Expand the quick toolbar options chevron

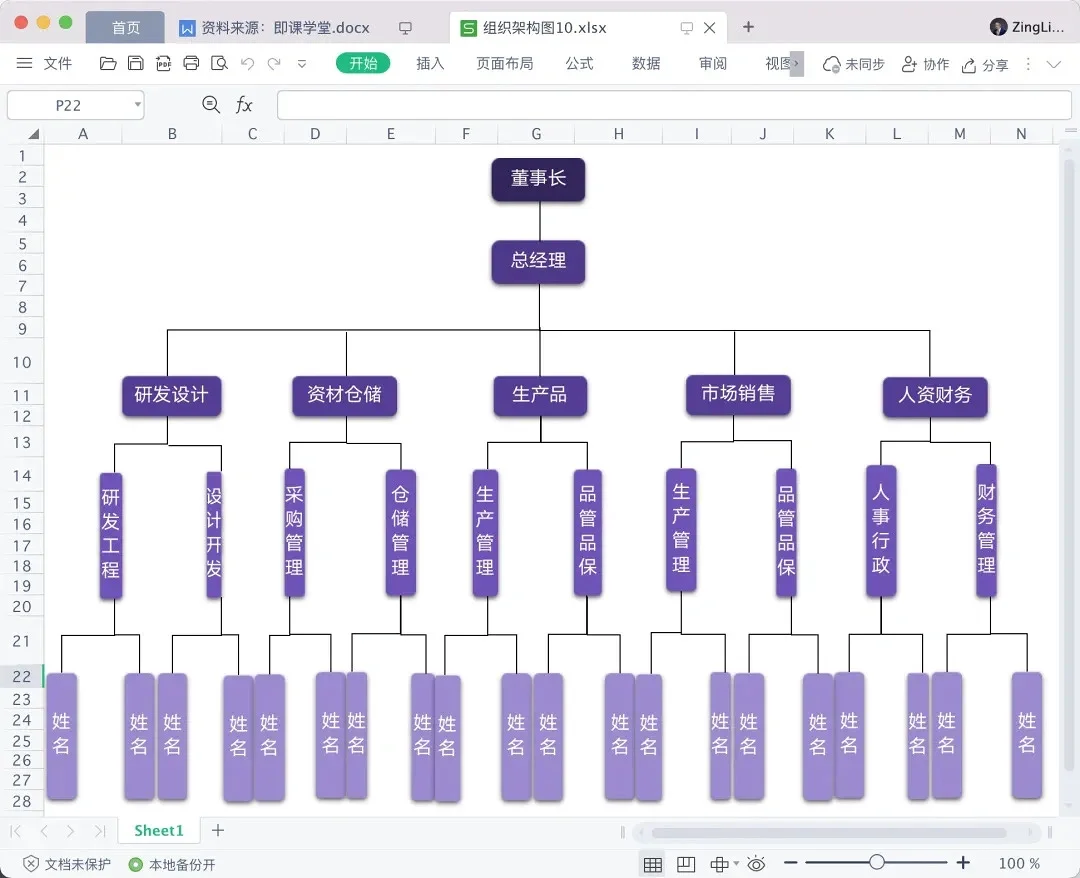pyautogui.click(x=302, y=63)
